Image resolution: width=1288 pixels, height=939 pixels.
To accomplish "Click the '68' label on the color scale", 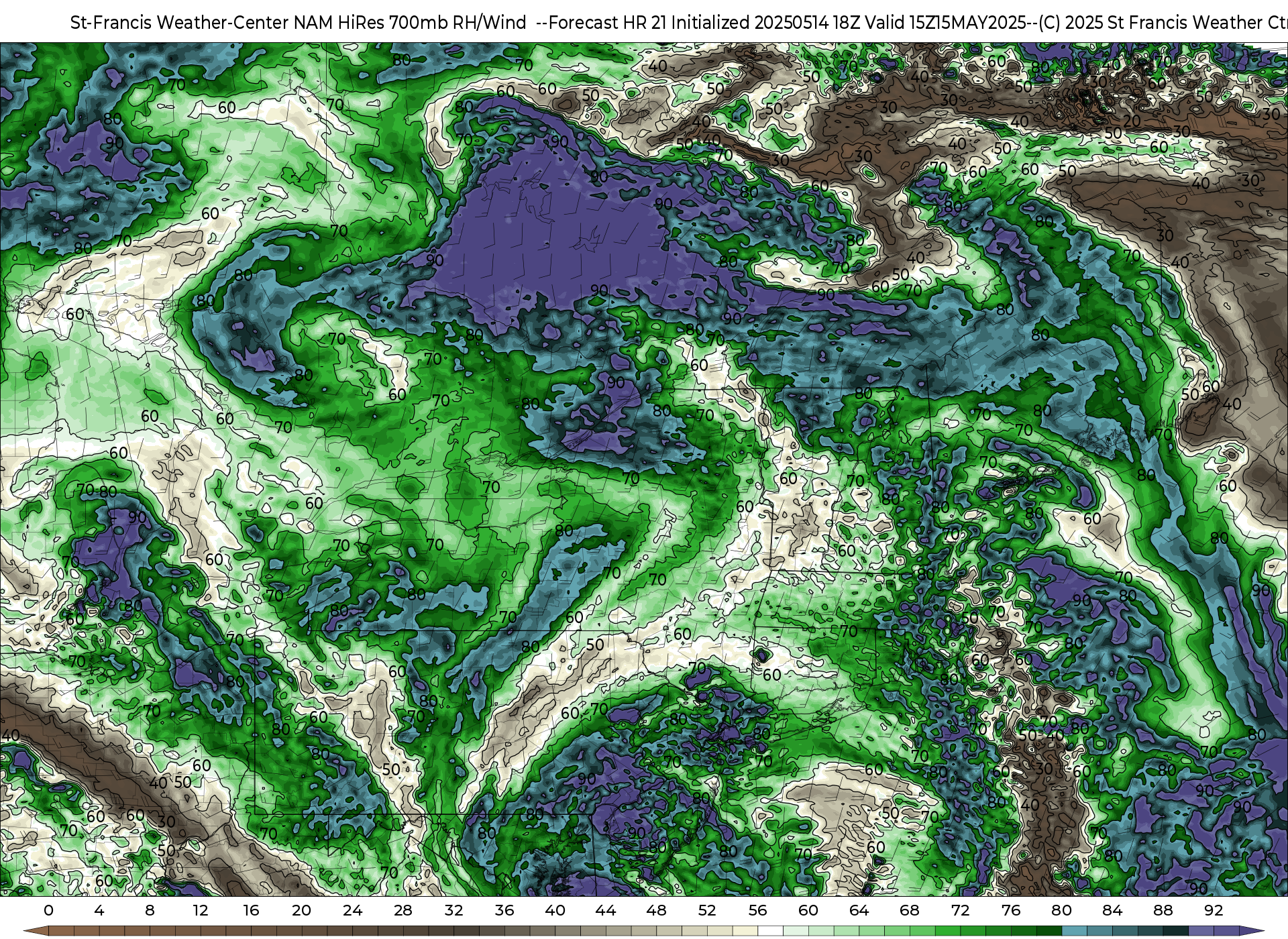I will (x=910, y=910).
